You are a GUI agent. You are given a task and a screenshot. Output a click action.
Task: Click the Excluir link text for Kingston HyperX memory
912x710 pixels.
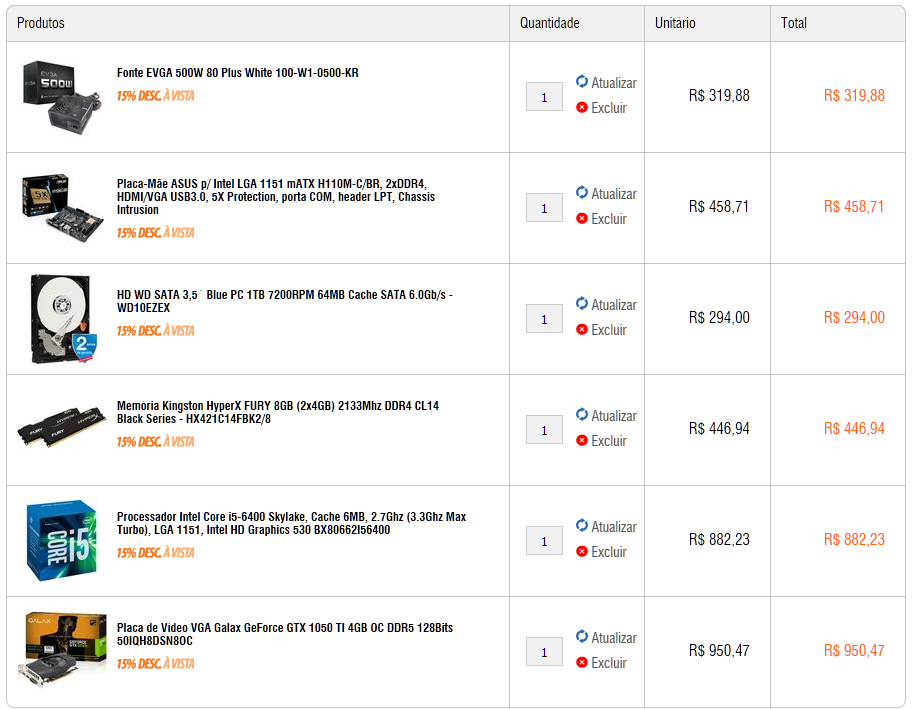click(x=609, y=441)
